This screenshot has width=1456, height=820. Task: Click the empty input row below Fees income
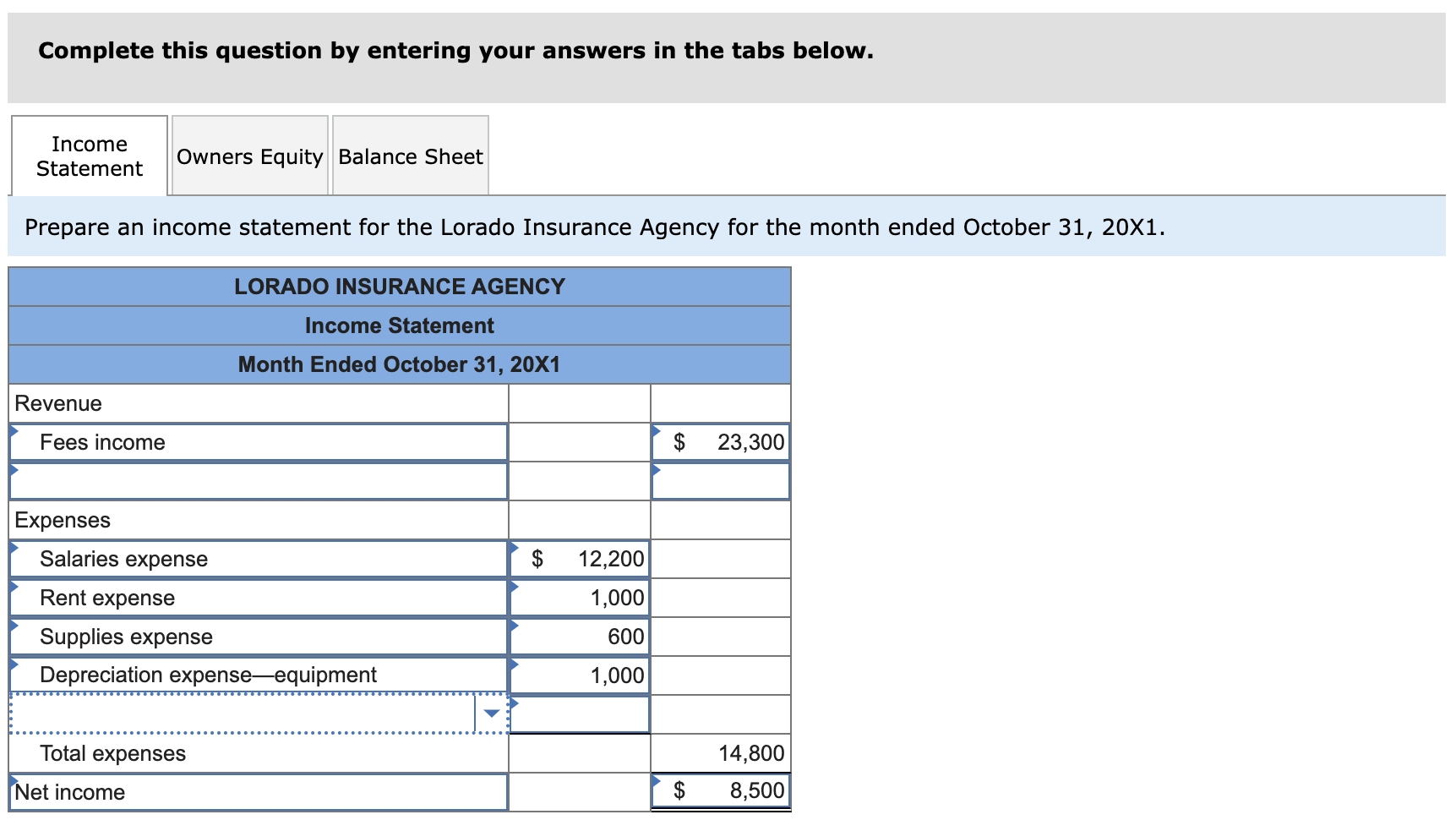[254, 480]
